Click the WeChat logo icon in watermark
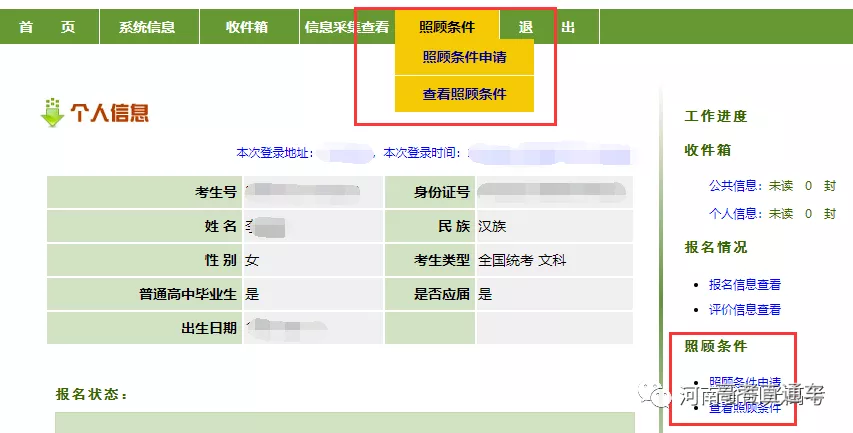This screenshot has height=433, width=853. (x=660, y=395)
